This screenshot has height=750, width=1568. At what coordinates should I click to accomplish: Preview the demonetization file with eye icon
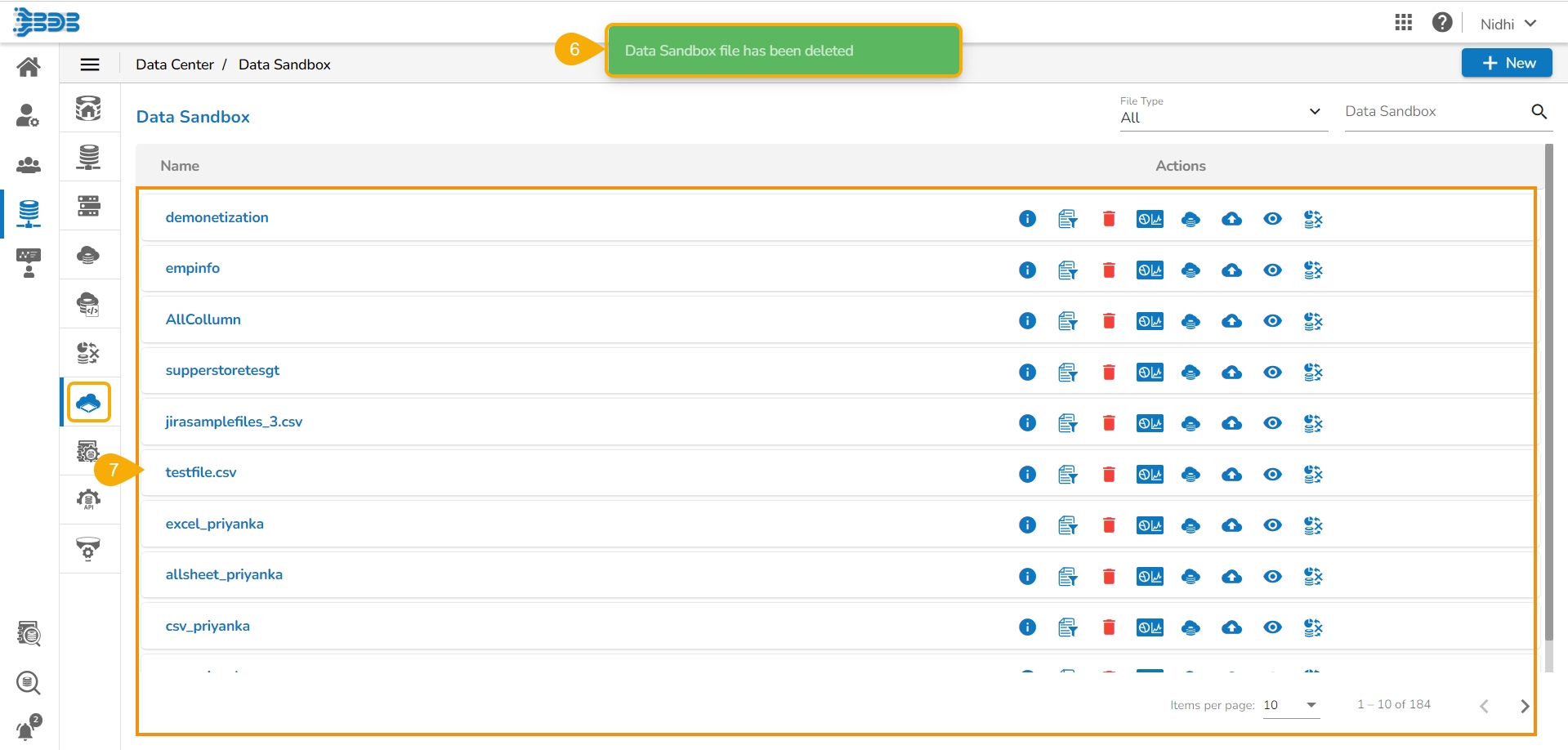[1272, 219]
